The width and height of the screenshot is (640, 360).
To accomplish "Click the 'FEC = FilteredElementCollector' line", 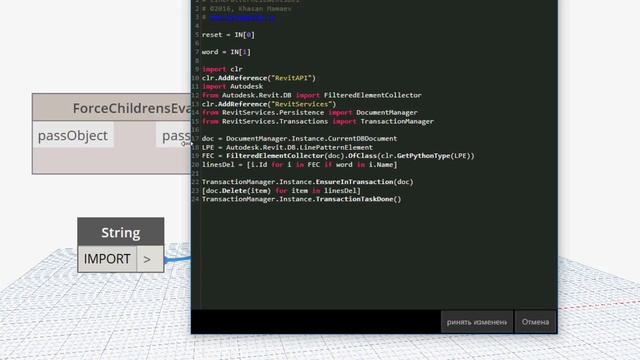I will pos(338,156).
